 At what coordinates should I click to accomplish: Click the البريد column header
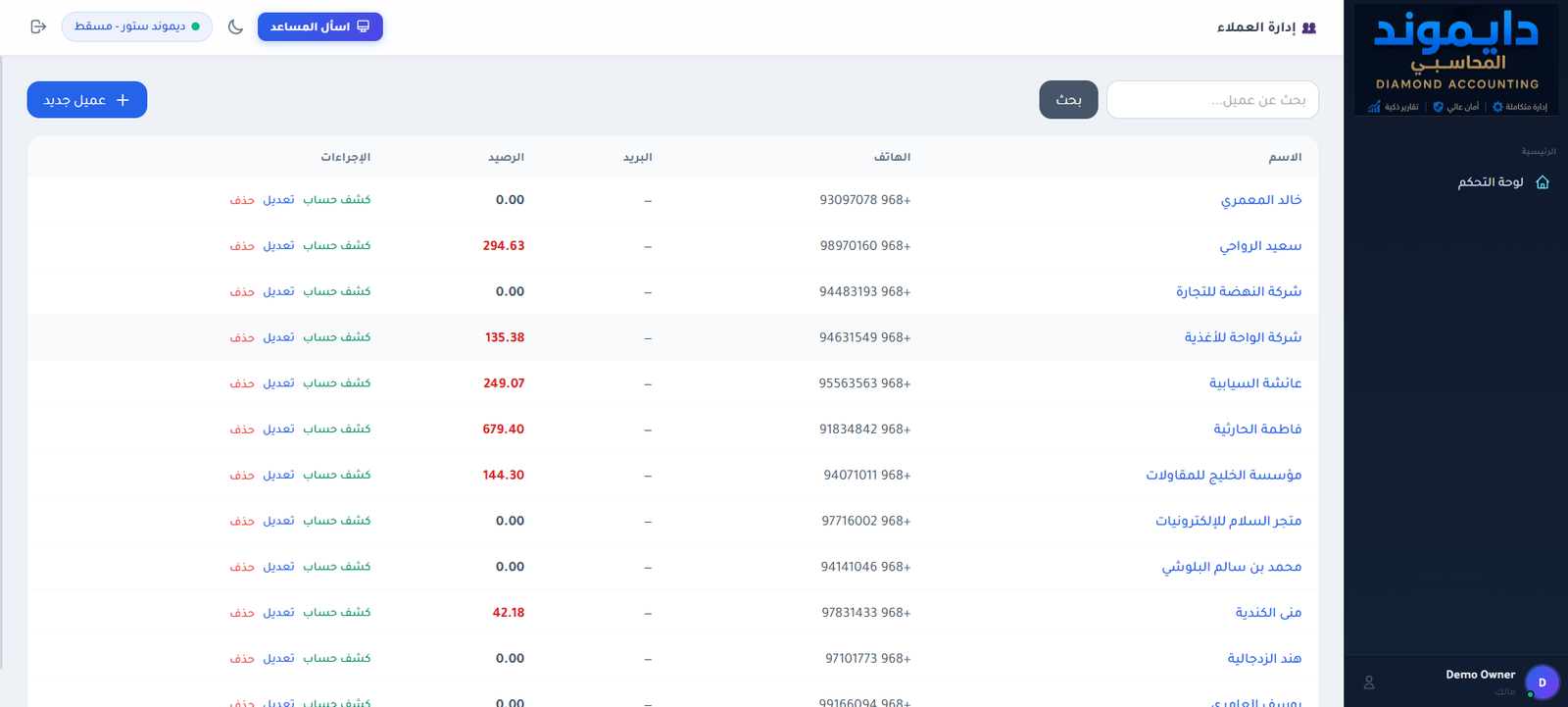point(638,157)
